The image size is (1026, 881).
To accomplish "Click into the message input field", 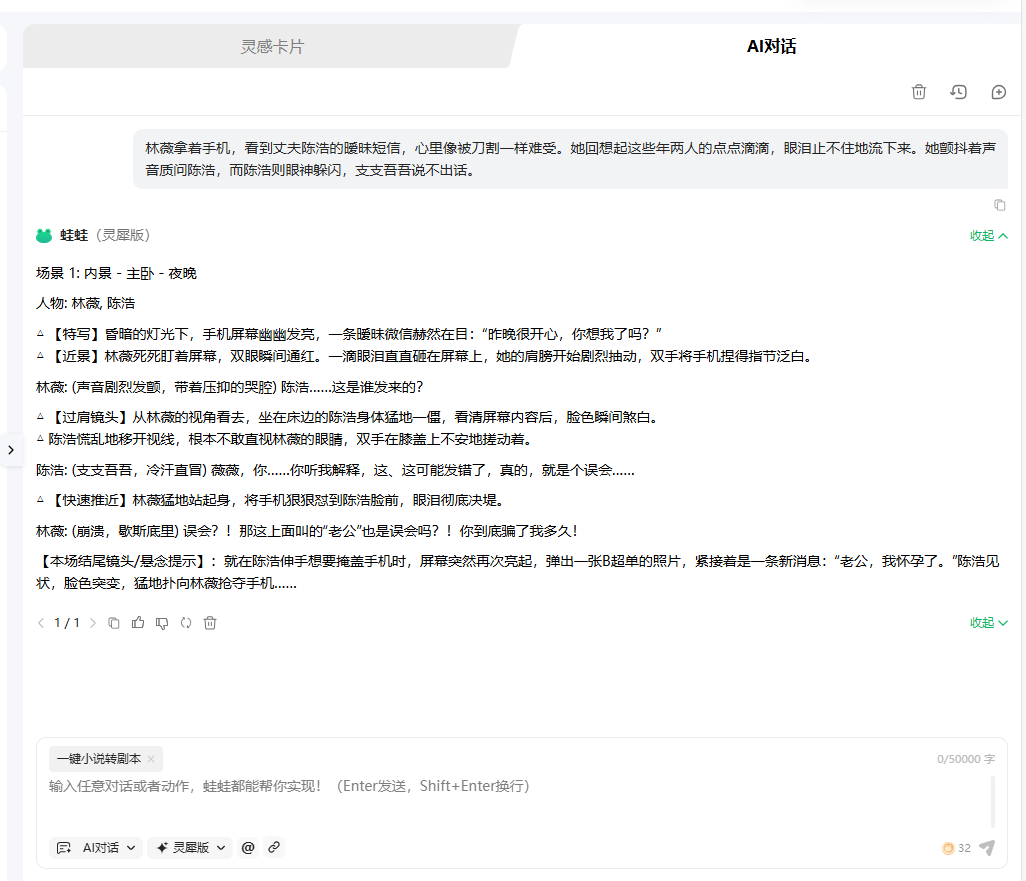I will pos(518,802).
